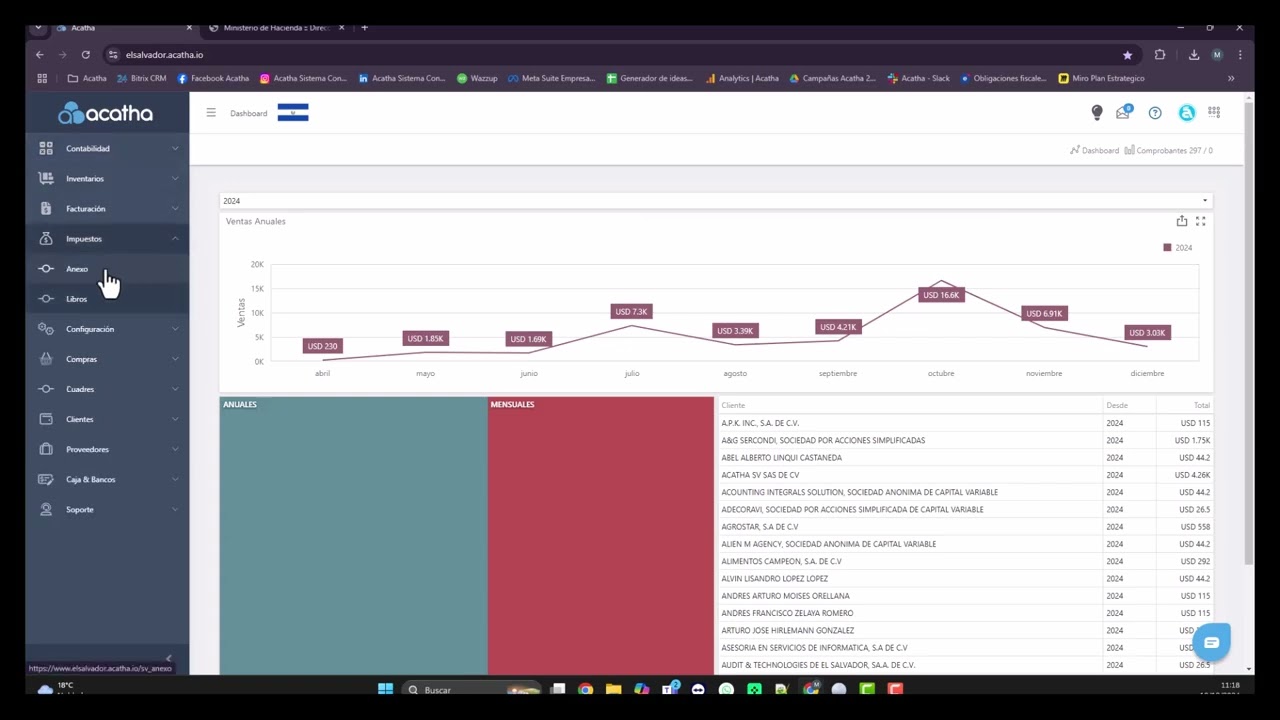The width and height of the screenshot is (1280, 720).
Task: Click the Acatha logo in sidebar
Action: (x=106, y=113)
